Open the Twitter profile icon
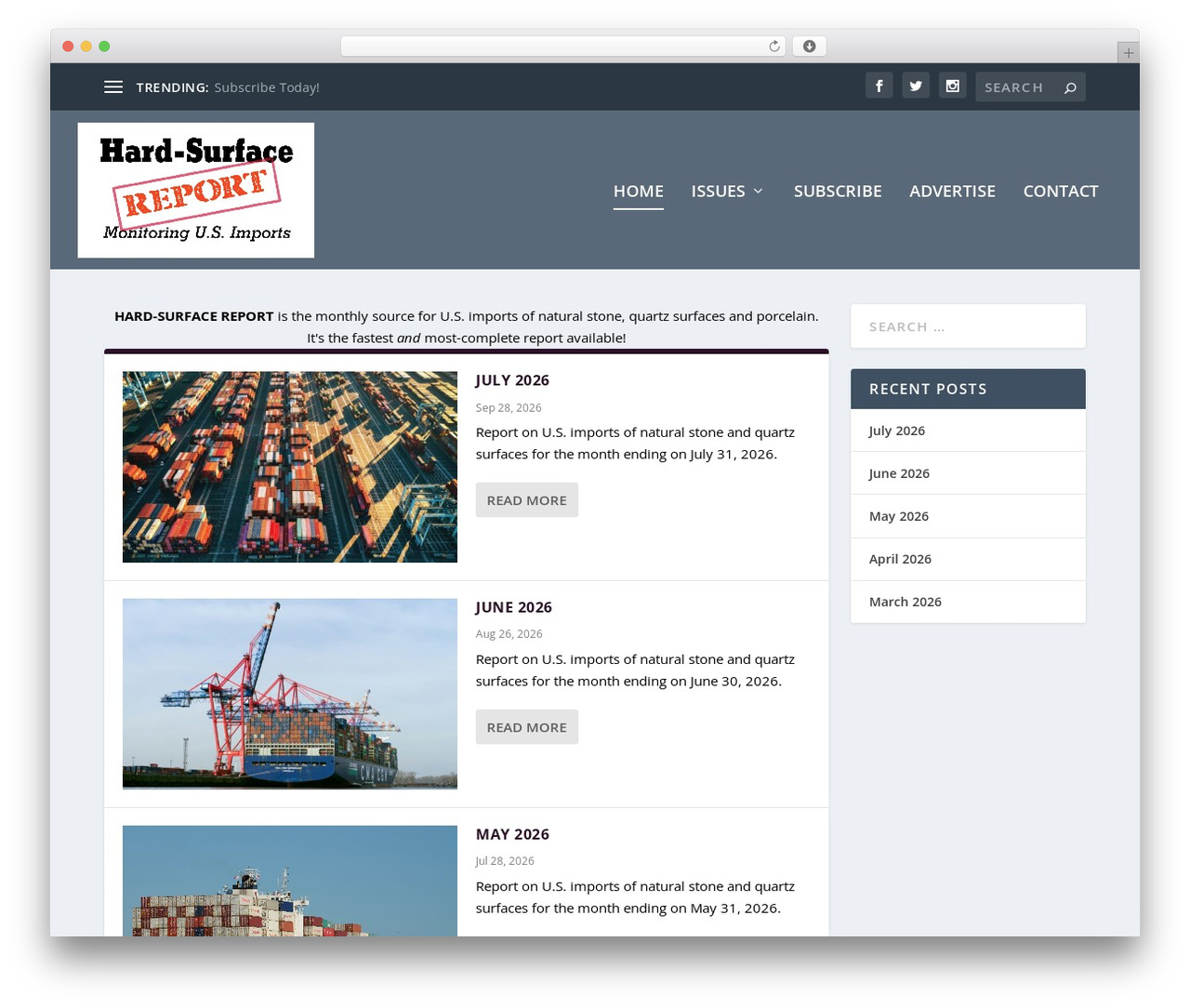 [x=916, y=86]
